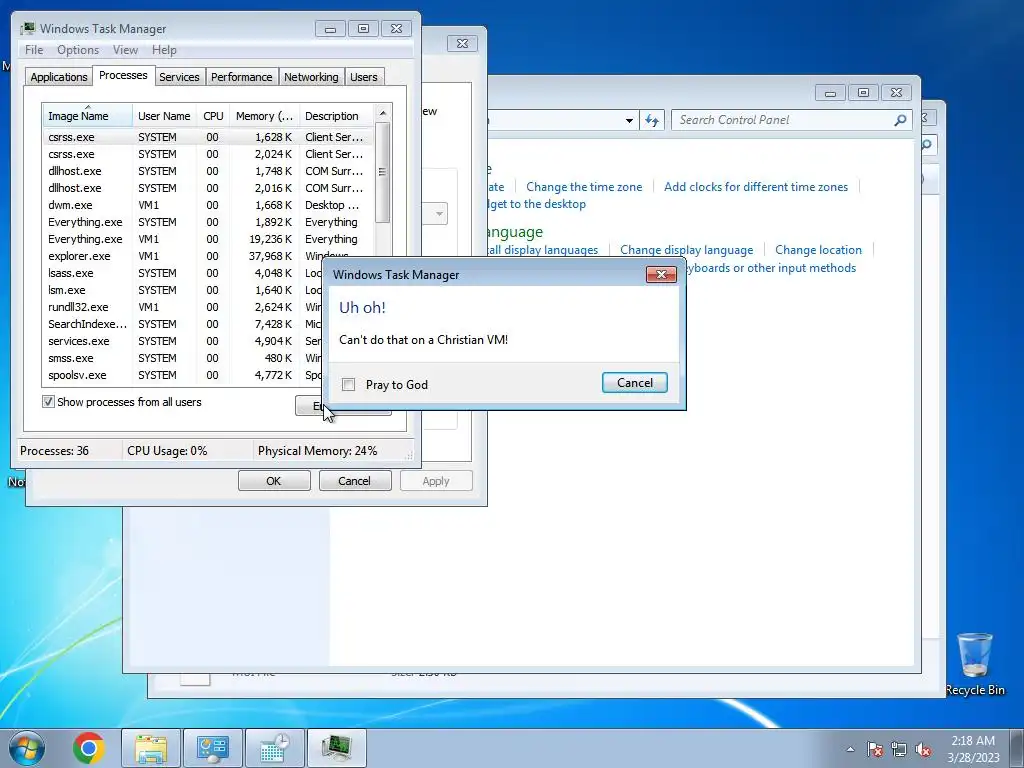Open the Action Center flag tray icon
1024x768 pixels.
click(x=875, y=749)
